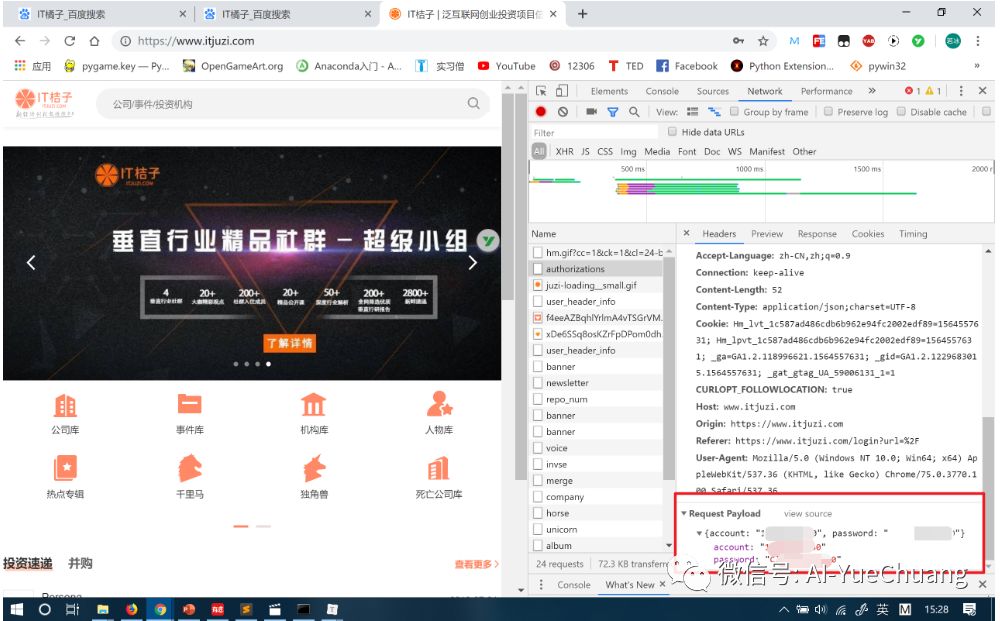Screen dimensions: 1000x621
Task: Collapse the account/password payload object
Action: pos(699,533)
